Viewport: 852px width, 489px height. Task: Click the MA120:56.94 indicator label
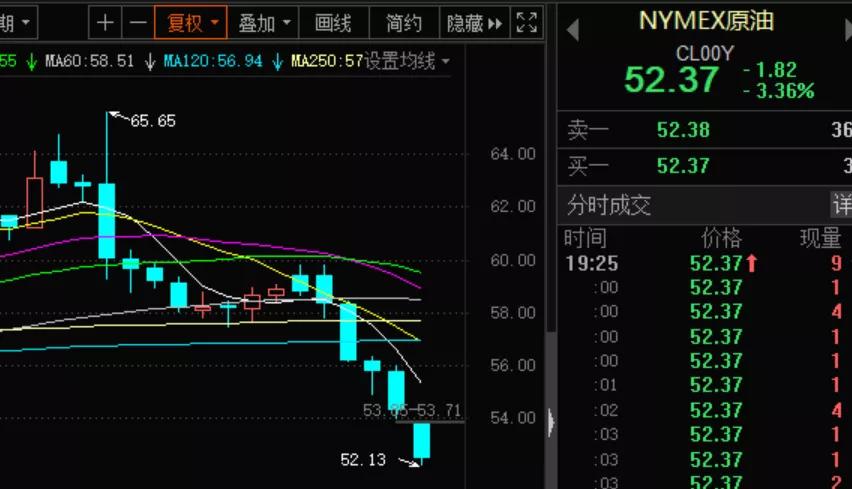[x=213, y=61]
